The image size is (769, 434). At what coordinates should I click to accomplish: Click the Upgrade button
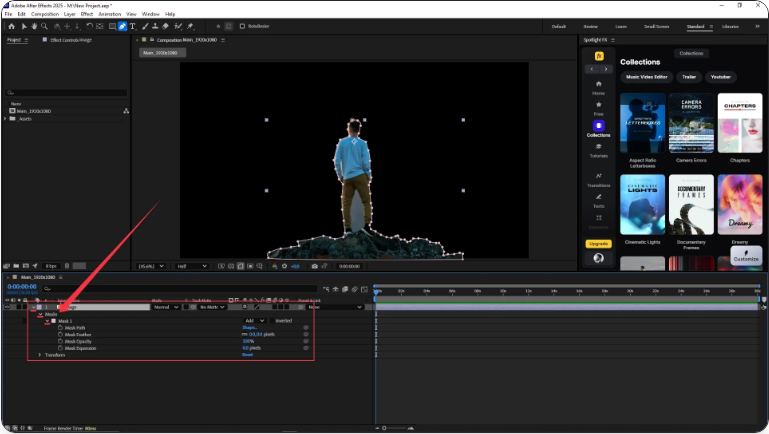(x=598, y=243)
